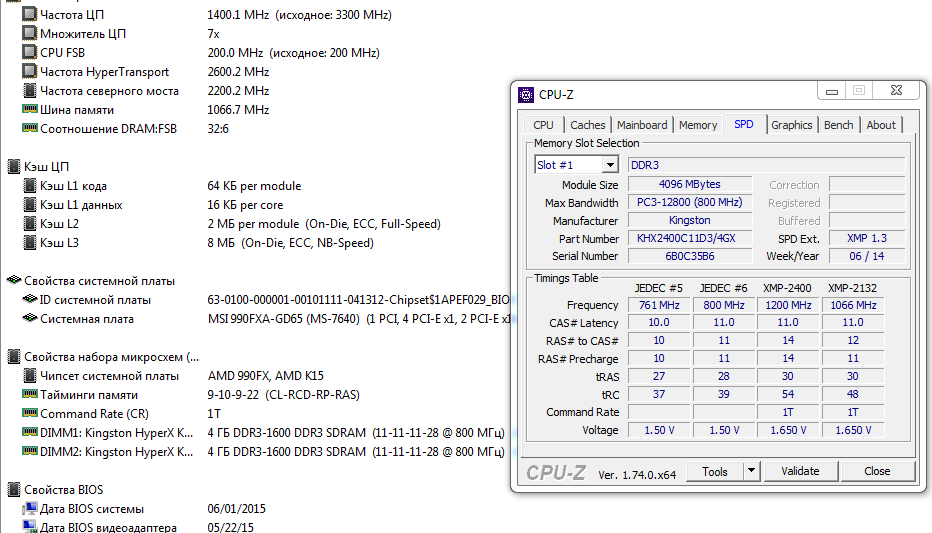Image resolution: width=932 pixels, height=533 pixels.
Task: Minimize the CPU-Z window
Action: tap(832, 91)
